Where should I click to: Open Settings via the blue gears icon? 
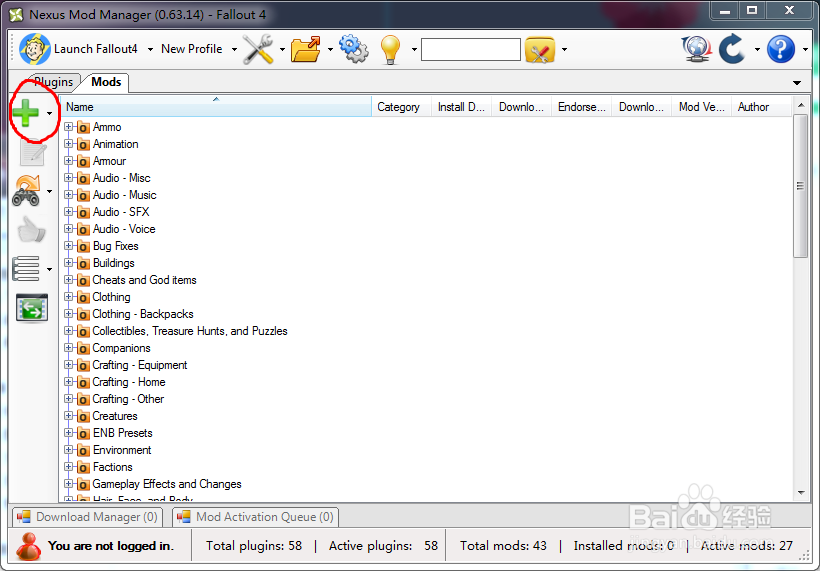point(354,49)
